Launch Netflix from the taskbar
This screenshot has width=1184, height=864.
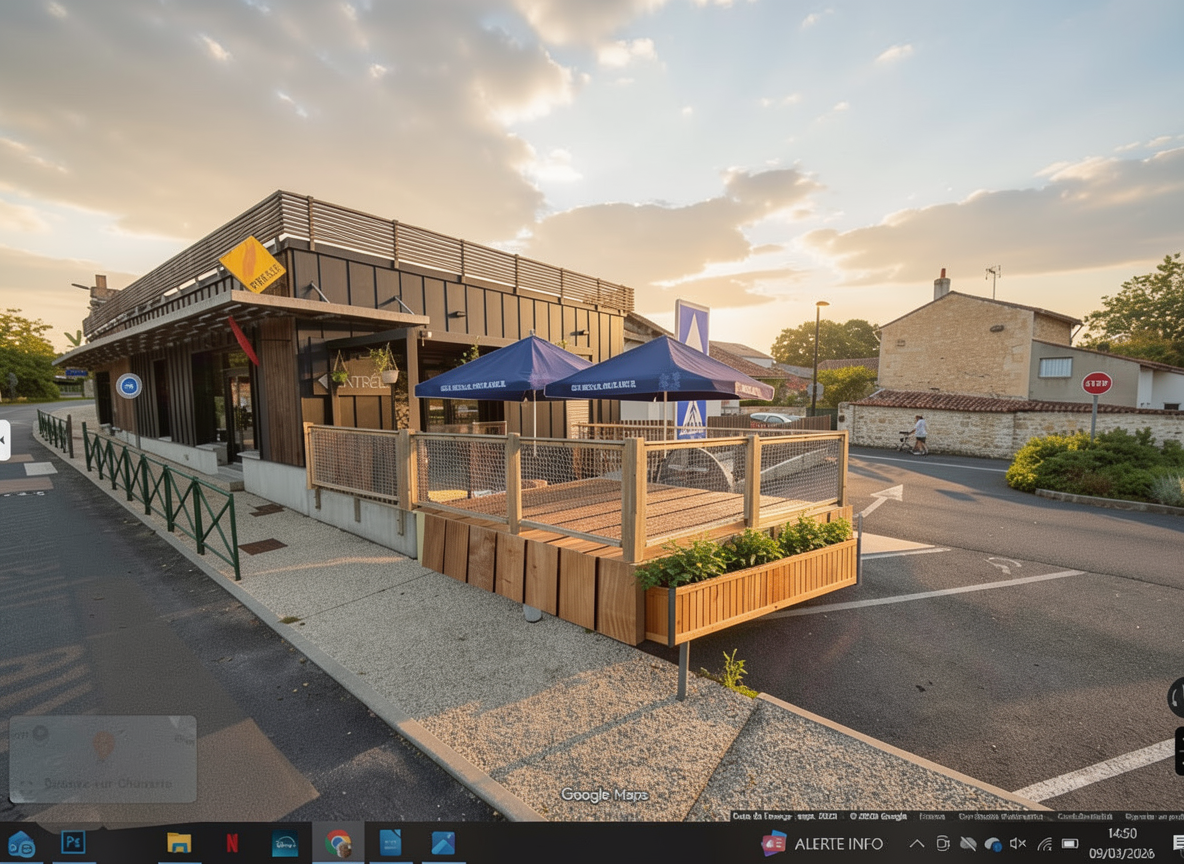click(x=232, y=843)
